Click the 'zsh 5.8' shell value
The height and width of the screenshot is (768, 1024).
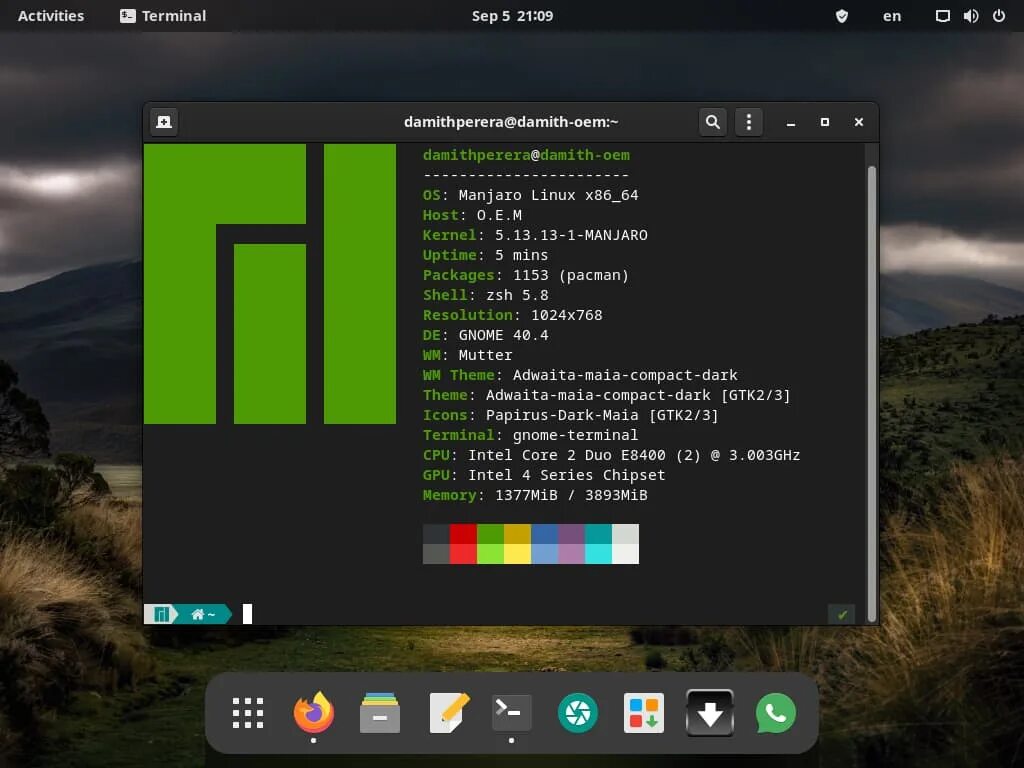517,295
